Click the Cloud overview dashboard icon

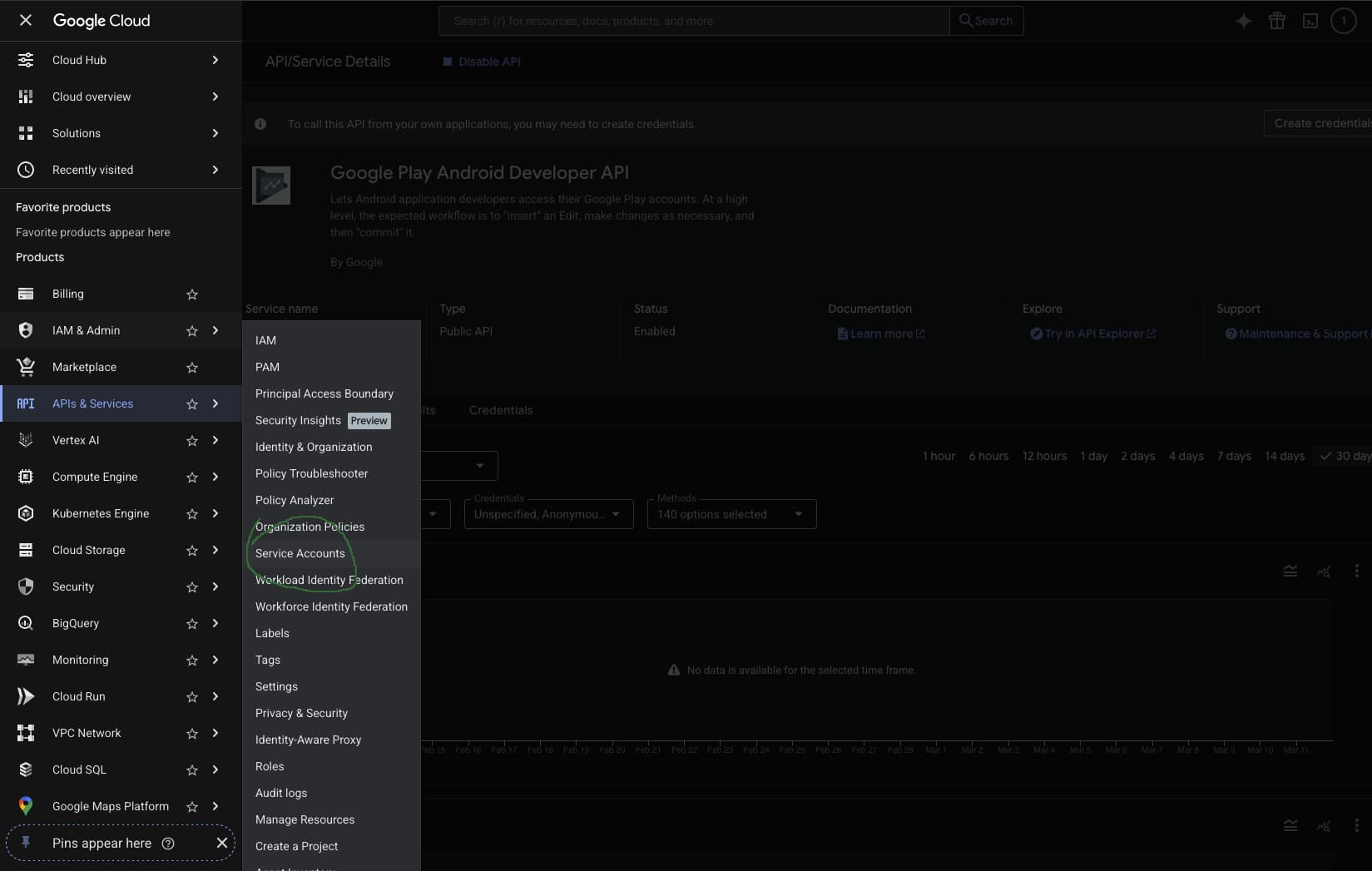point(26,97)
